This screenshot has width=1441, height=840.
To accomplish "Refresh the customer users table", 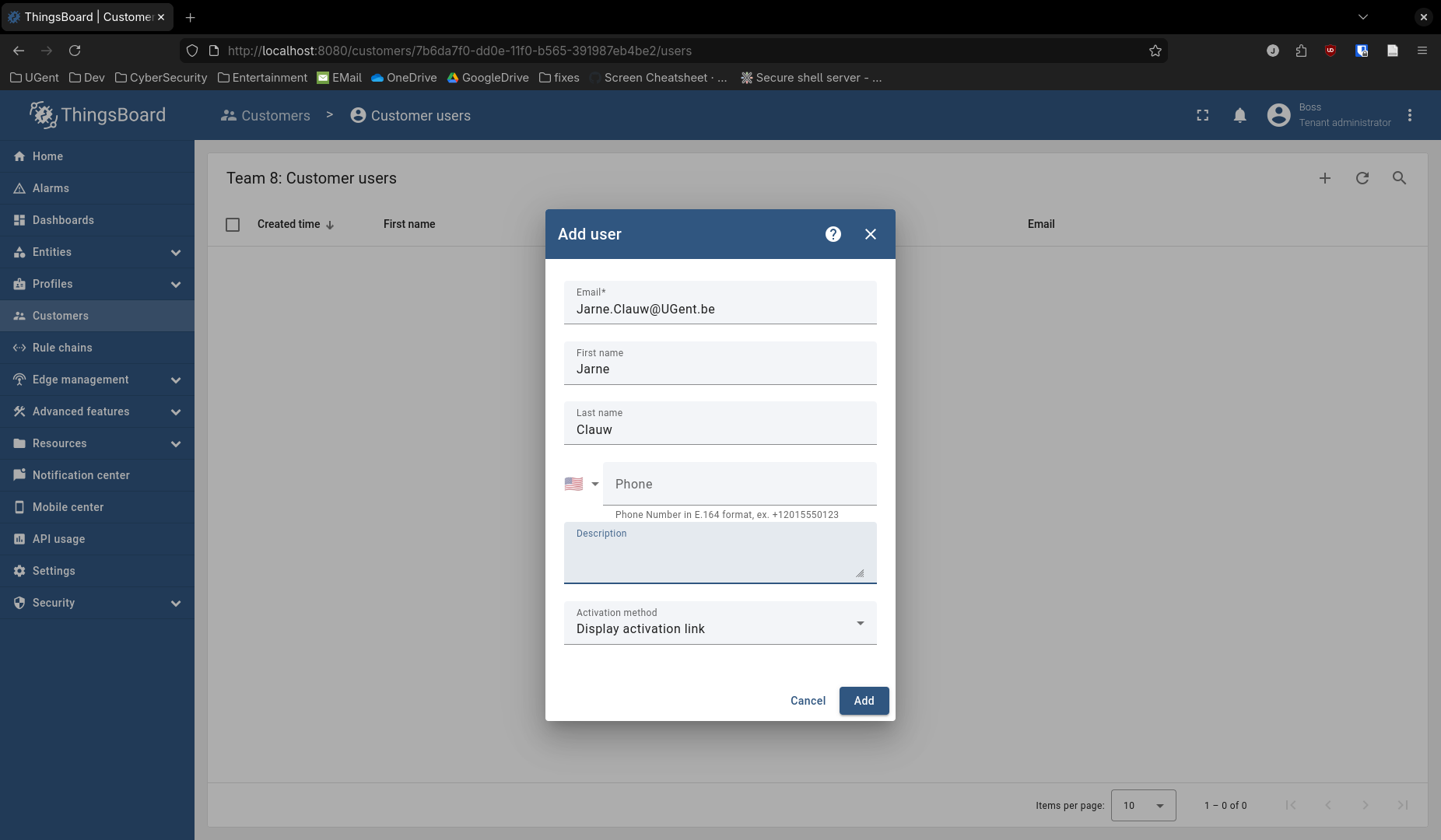I will click(1362, 178).
